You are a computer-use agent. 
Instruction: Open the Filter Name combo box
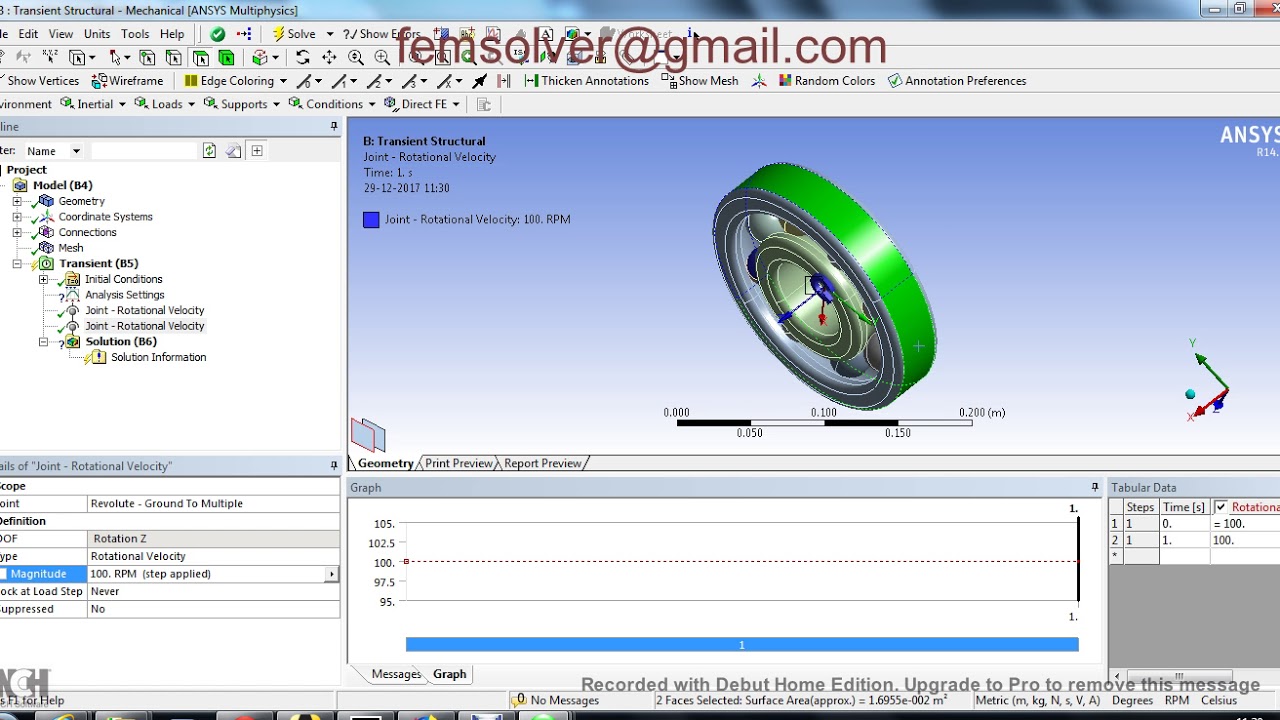[x=53, y=151]
